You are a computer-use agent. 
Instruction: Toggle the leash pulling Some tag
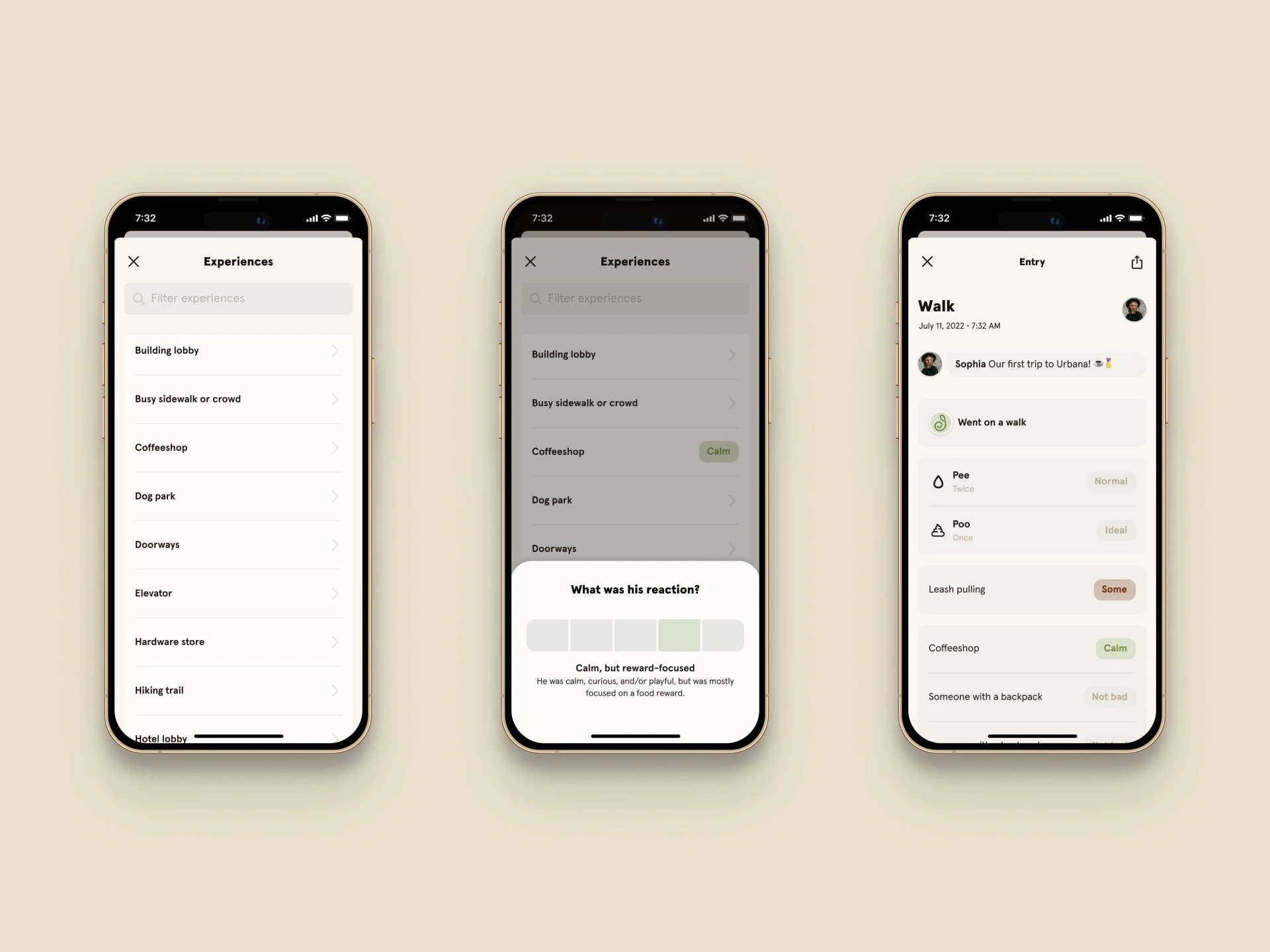click(x=1112, y=589)
